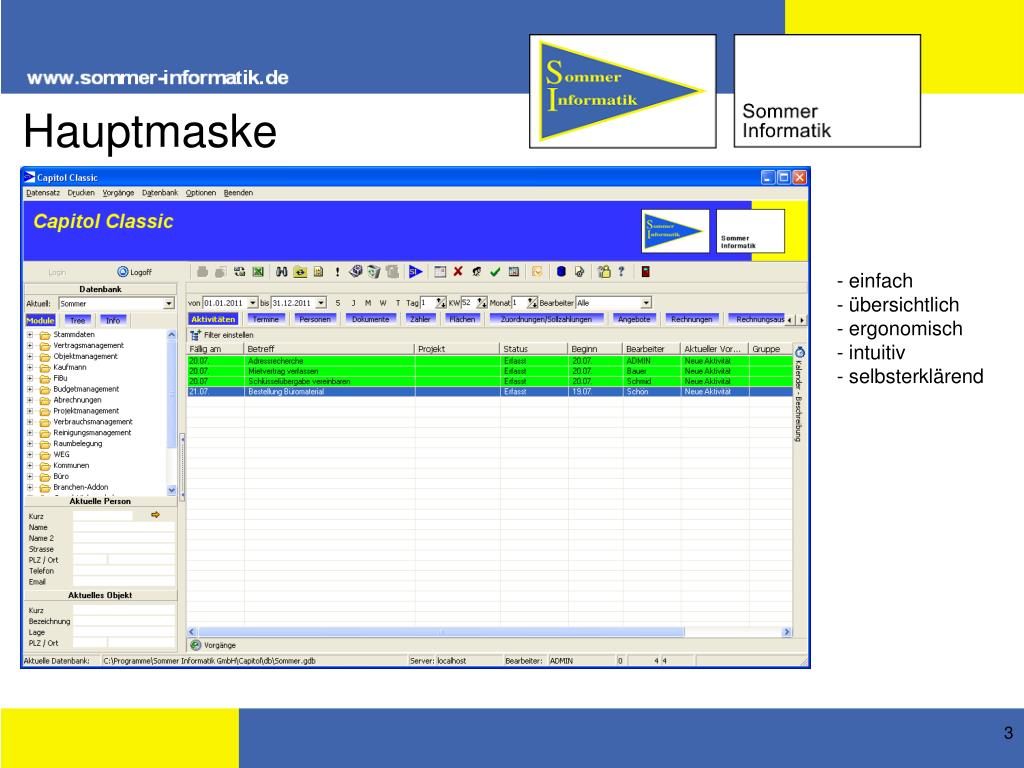Click the red exit door icon
This screenshot has width=1024, height=768.
point(645,272)
